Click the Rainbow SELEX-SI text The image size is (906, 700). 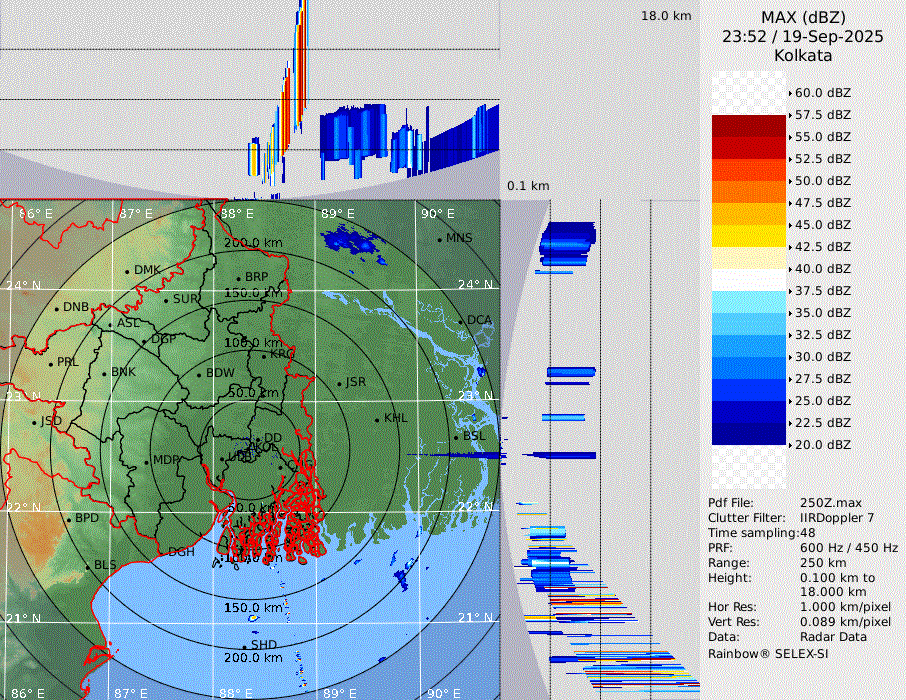(768, 653)
